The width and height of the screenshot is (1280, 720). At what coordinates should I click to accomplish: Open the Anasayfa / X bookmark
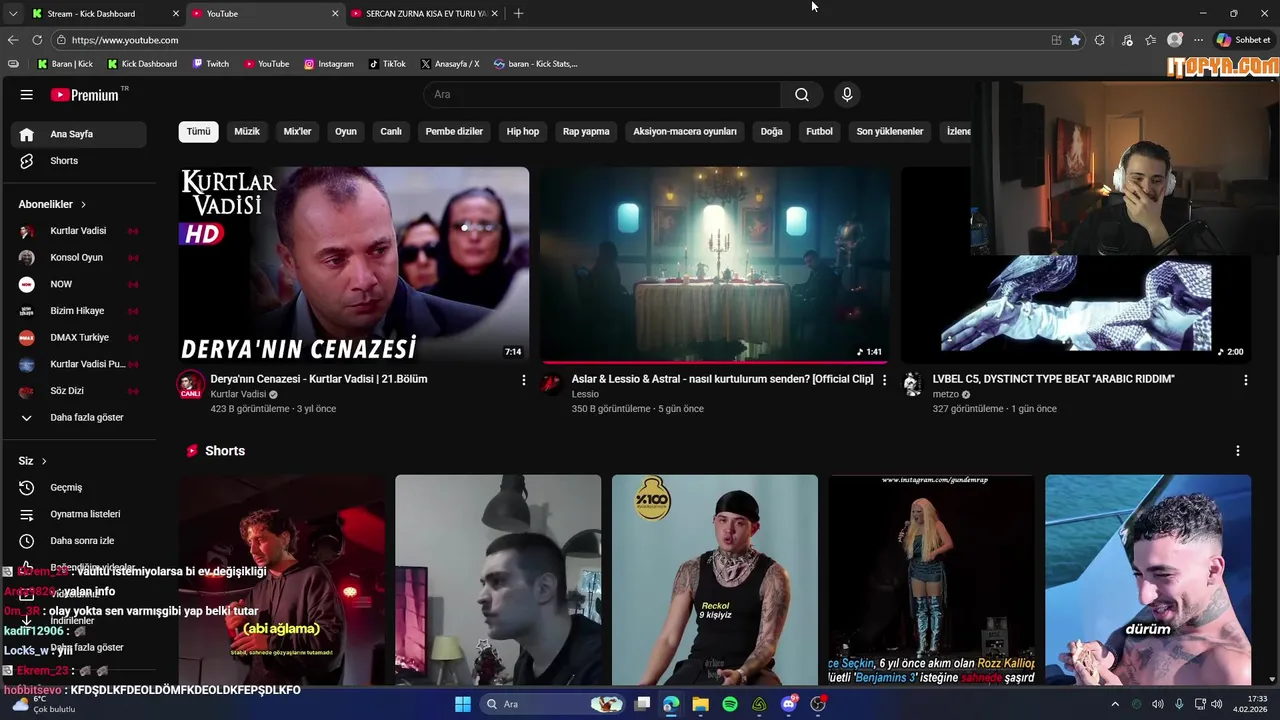[450, 64]
